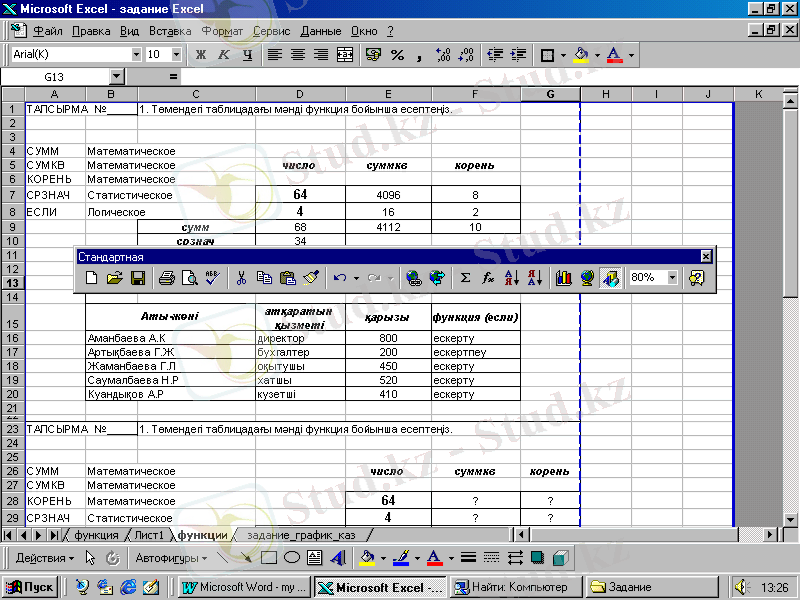Viewport: 800px width, 600px height.
Task: Click the Fill Color paint bucket swatch
Action: [581, 54]
